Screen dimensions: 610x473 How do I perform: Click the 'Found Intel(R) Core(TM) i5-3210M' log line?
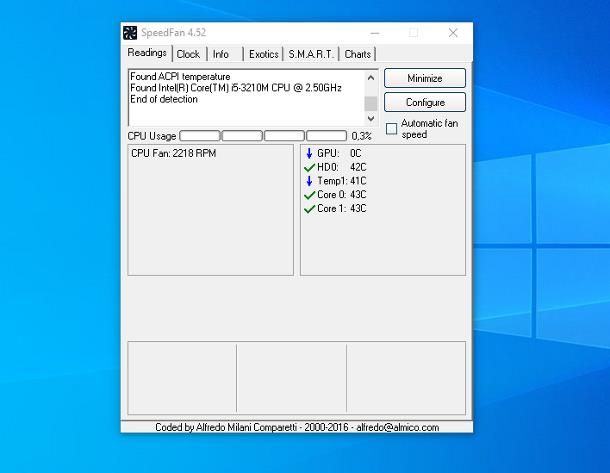pos(236,88)
